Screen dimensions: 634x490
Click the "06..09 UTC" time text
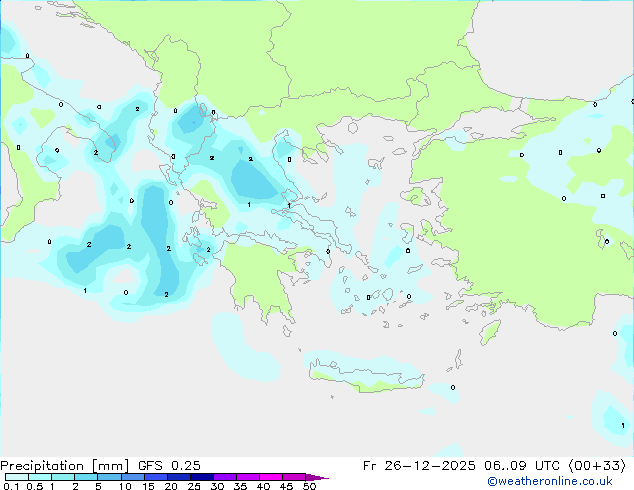[522, 466]
